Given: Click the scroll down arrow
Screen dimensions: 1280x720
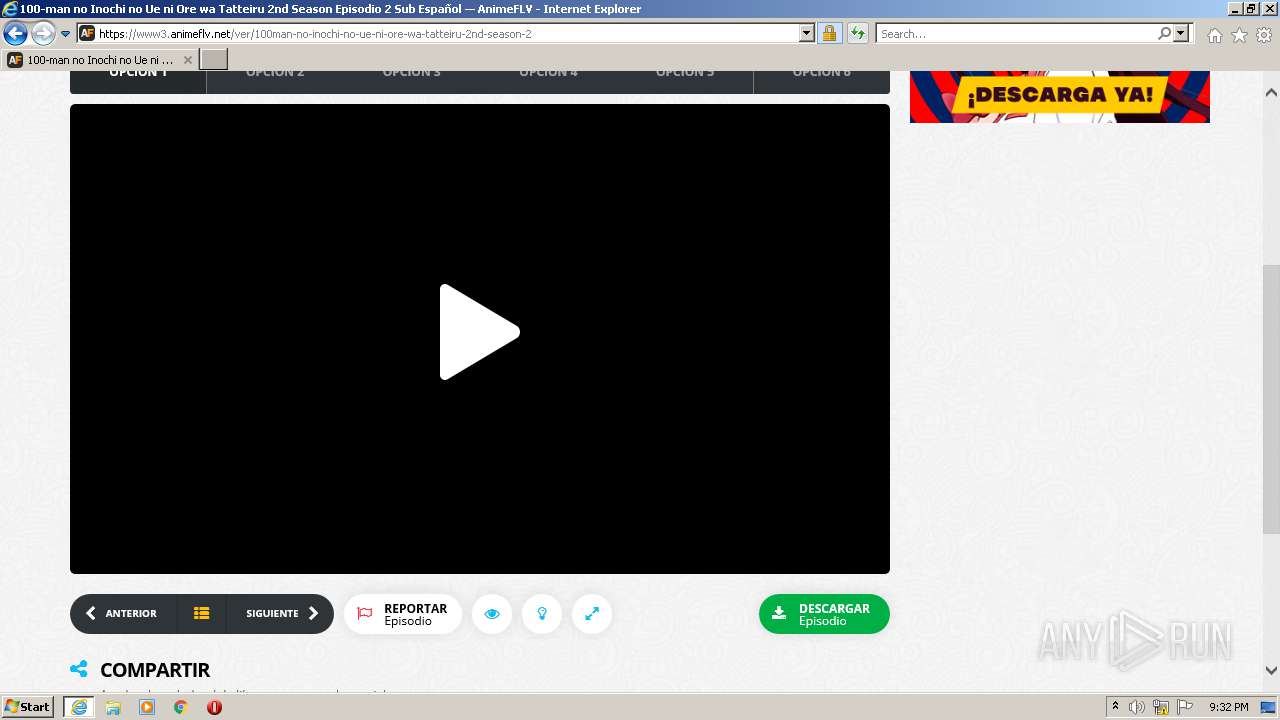Looking at the screenshot, I should coord(1271,671).
